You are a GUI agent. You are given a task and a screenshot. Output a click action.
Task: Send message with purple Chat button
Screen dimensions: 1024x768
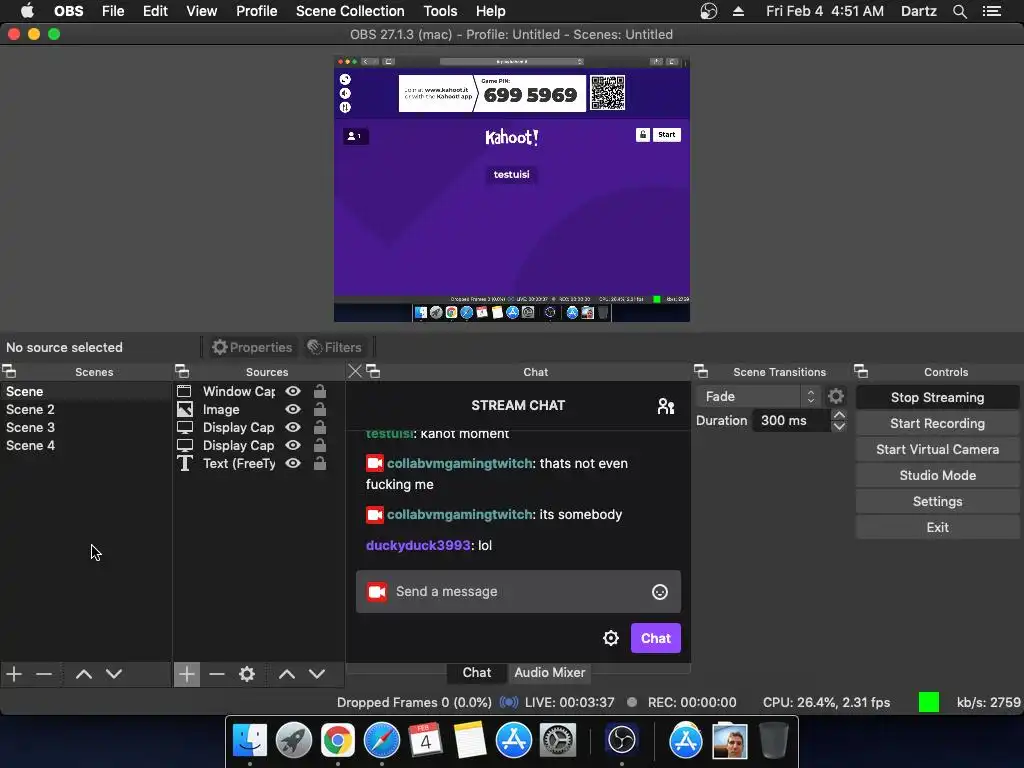coord(656,638)
